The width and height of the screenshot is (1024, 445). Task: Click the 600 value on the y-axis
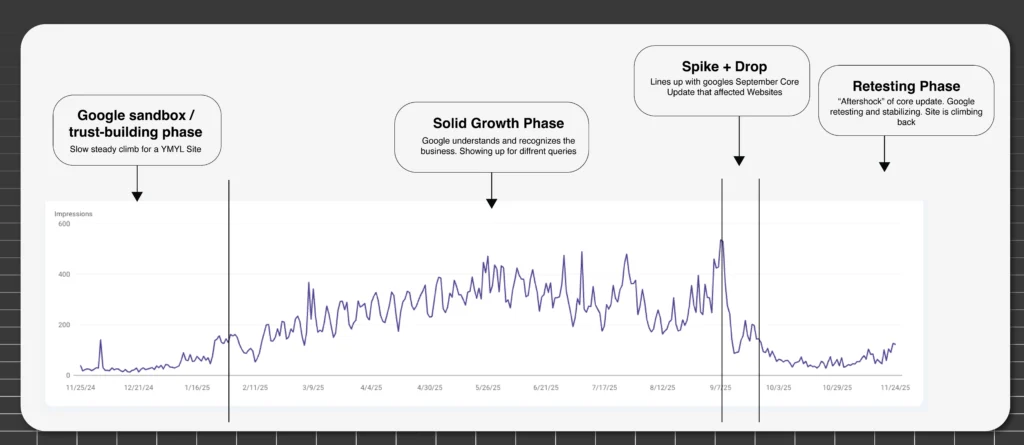[62, 224]
